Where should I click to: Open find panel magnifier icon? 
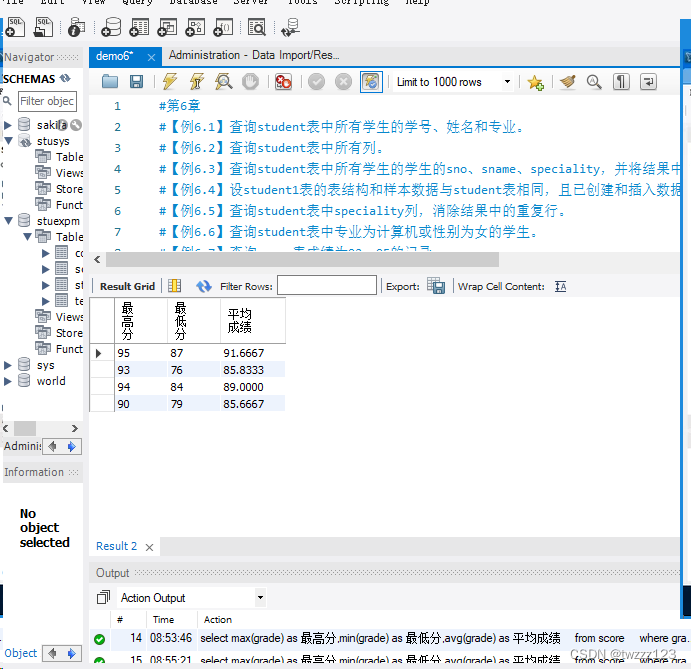594,82
